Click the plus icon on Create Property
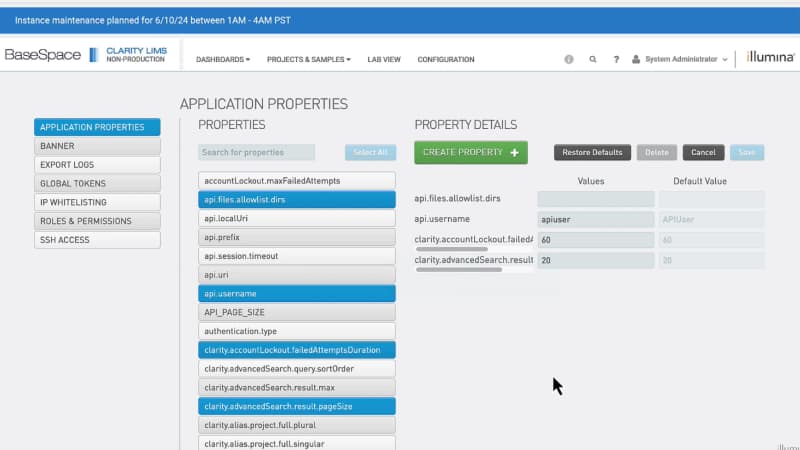This screenshot has height=450, width=800. pos(514,153)
